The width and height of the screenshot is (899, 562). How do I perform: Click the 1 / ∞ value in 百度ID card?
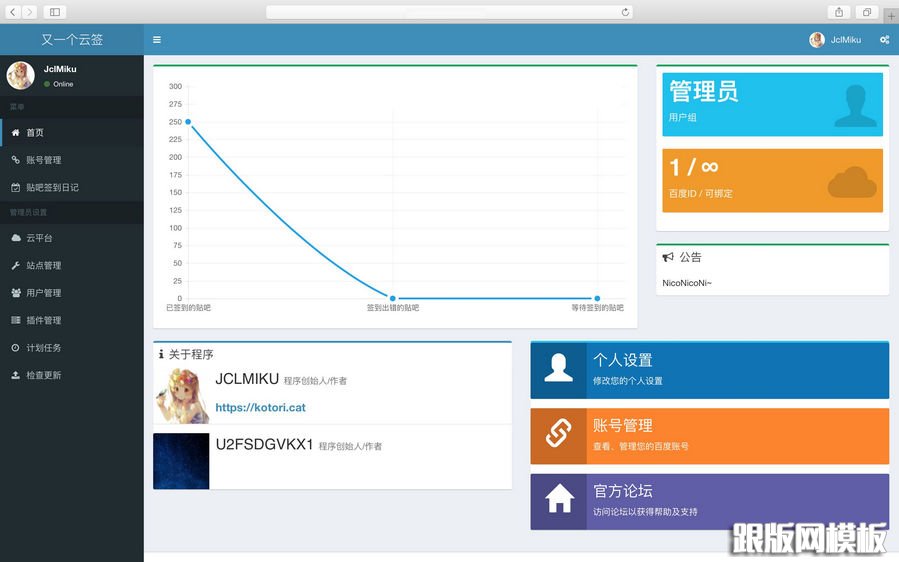point(694,167)
